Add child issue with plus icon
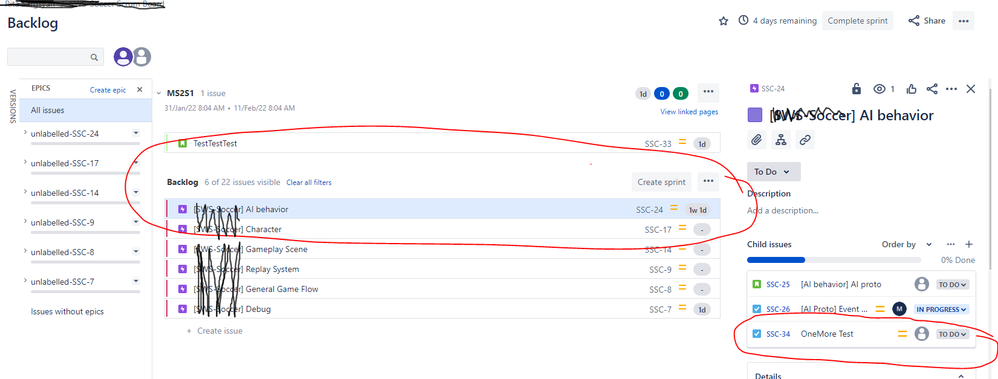Image resolution: width=998 pixels, height=379 pixels. (969, 244)
